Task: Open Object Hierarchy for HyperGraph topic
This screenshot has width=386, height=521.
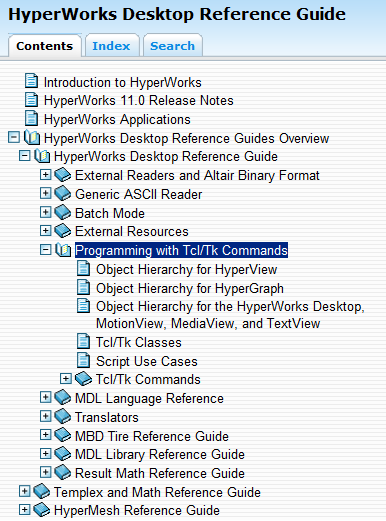Action: [190, 288]
